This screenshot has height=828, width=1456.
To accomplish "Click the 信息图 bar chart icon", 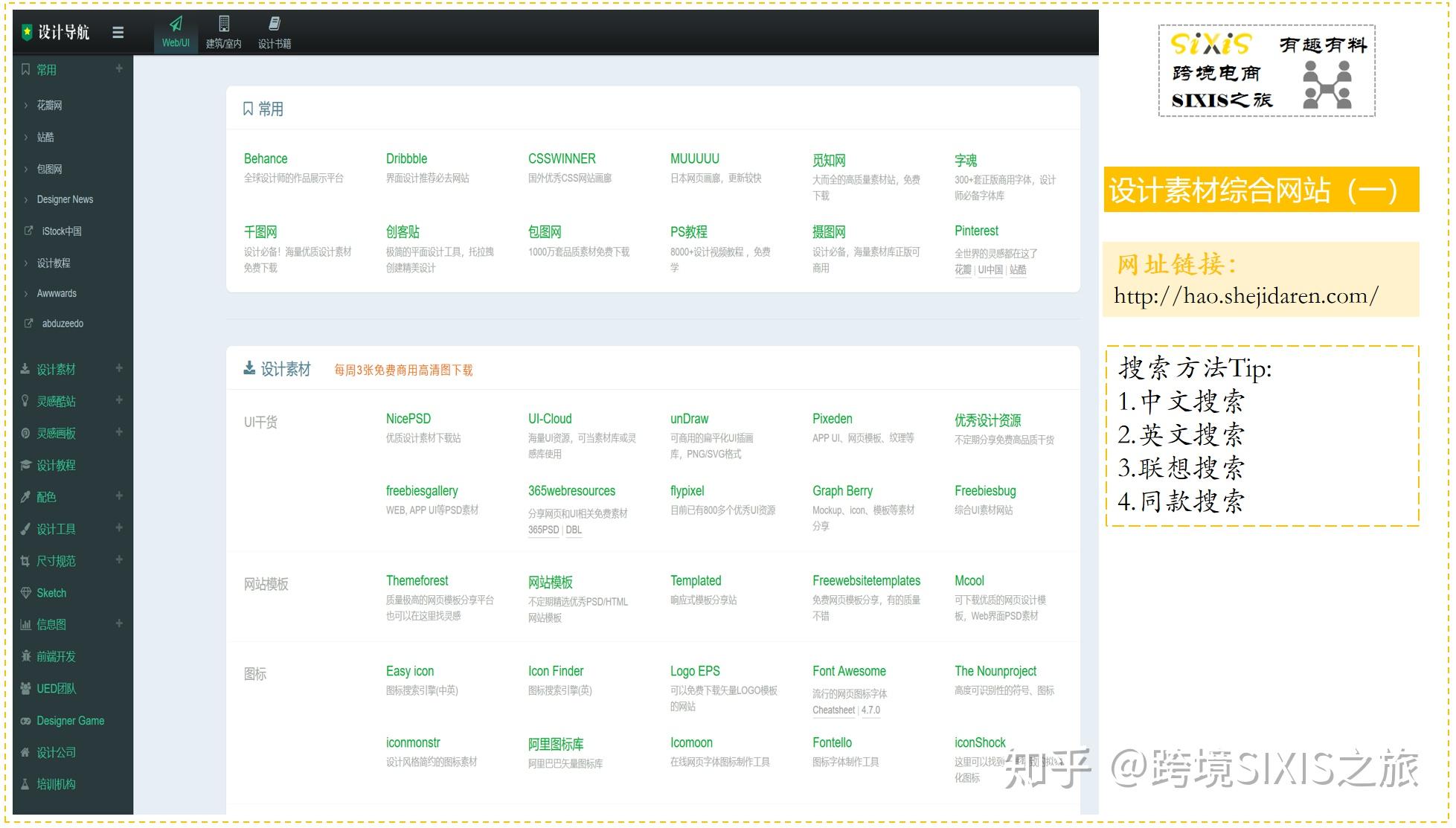I will pyautogui.click(x=26, y=625).
